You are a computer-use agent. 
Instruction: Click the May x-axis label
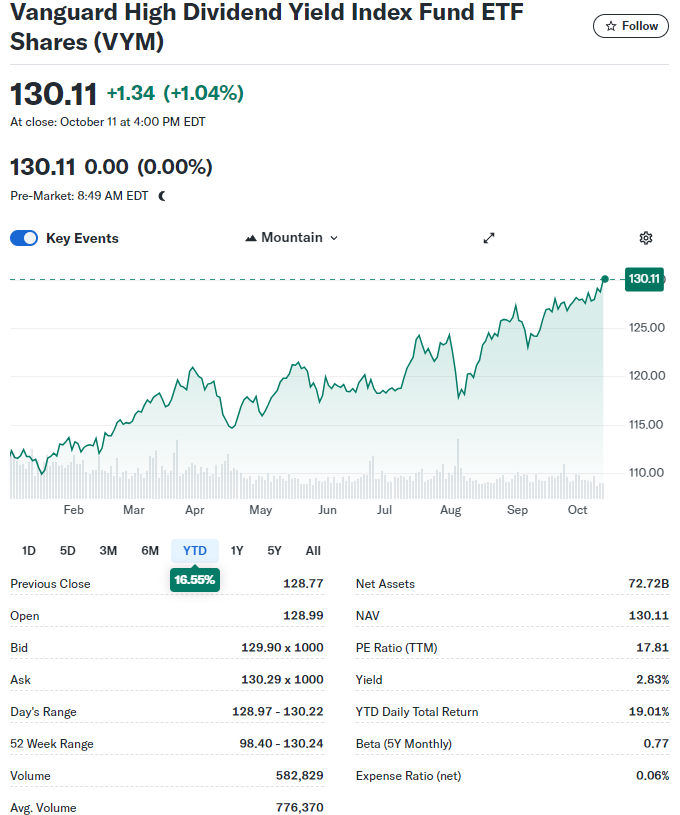tap(260, 510)
